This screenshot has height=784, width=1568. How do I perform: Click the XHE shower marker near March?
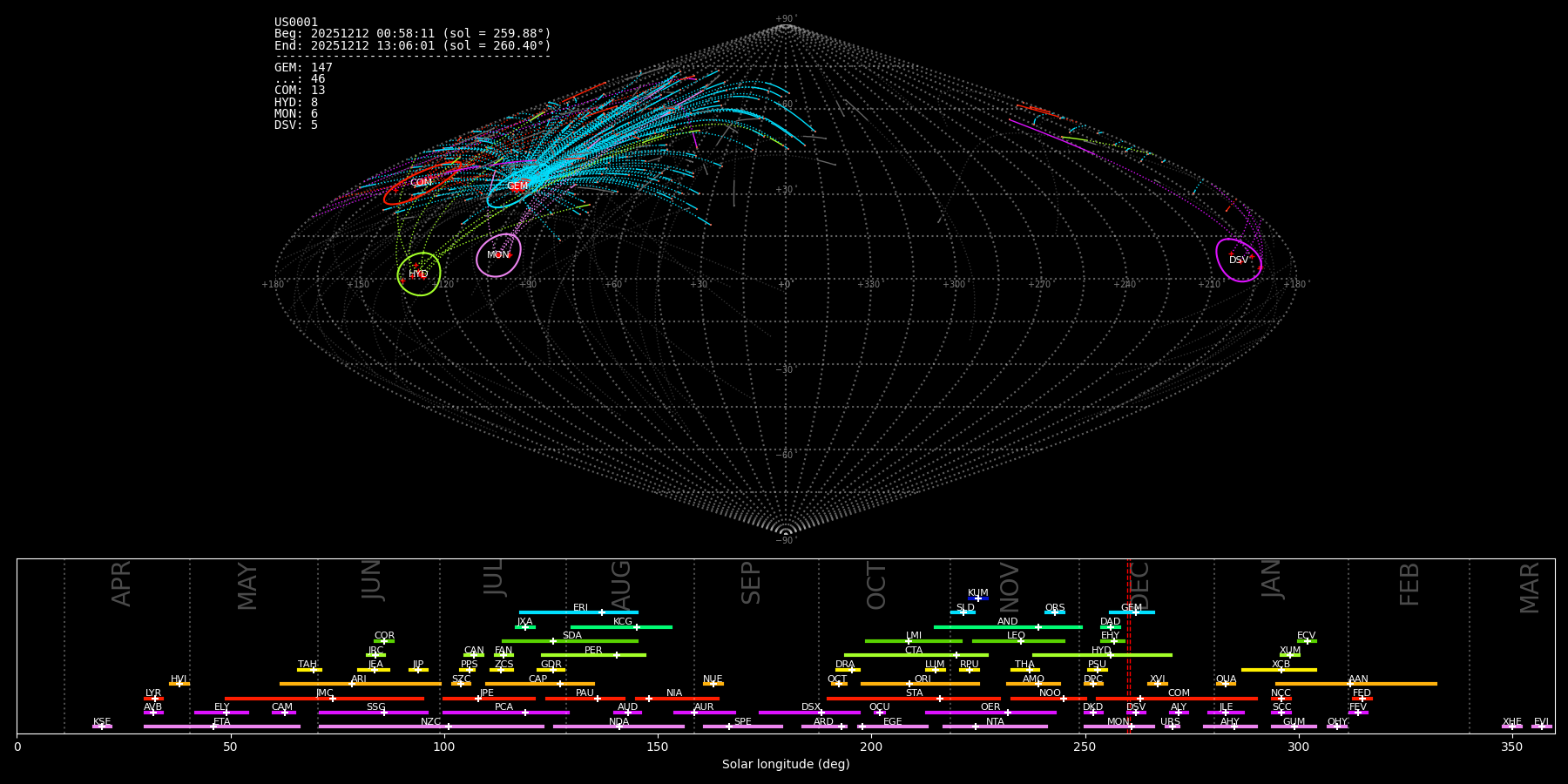[1512, 727]
